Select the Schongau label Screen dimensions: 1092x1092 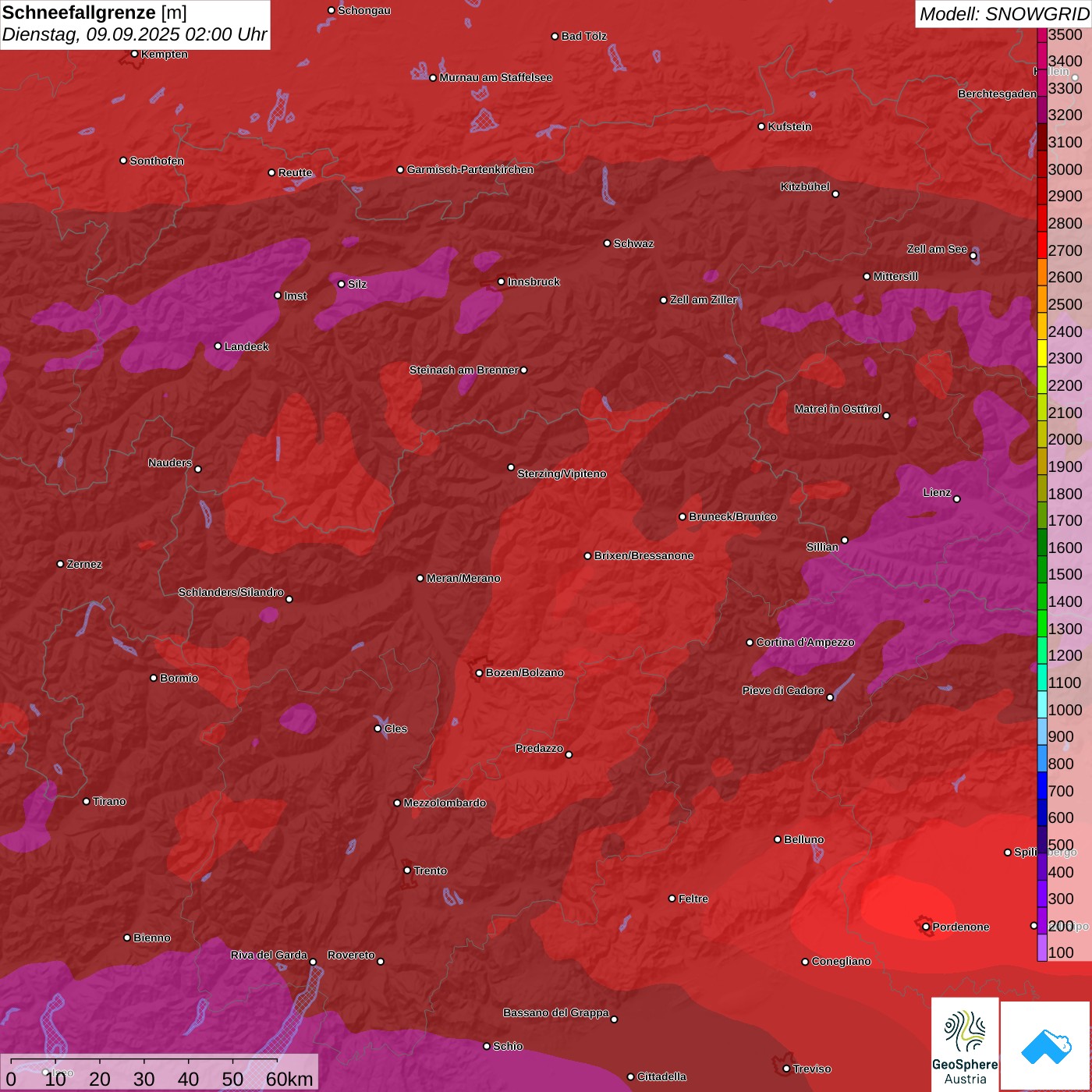[x=363, y=10]
